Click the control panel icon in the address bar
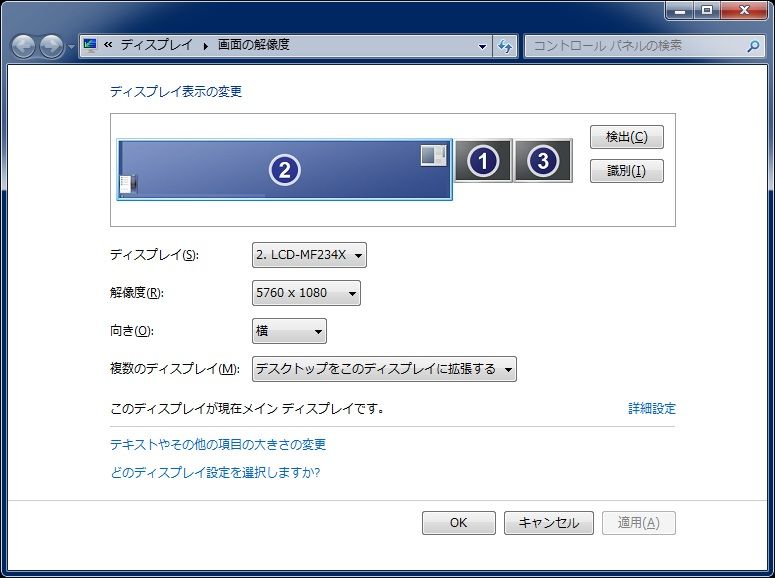 tap(90, 45)
